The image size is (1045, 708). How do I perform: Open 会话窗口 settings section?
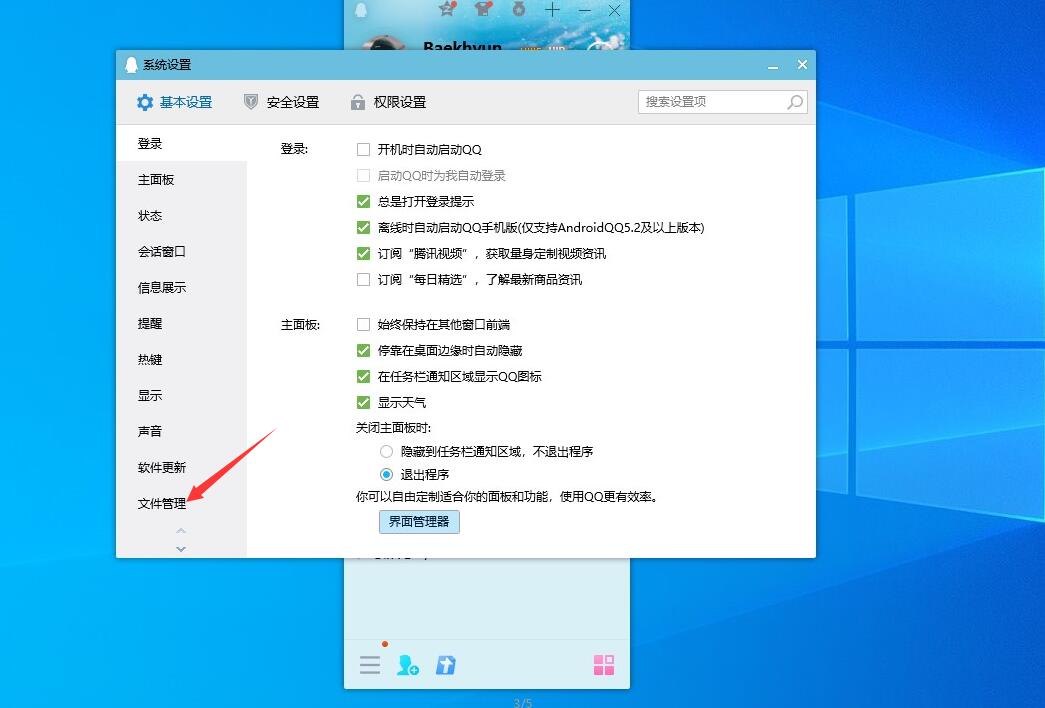(x=181, y=251)
